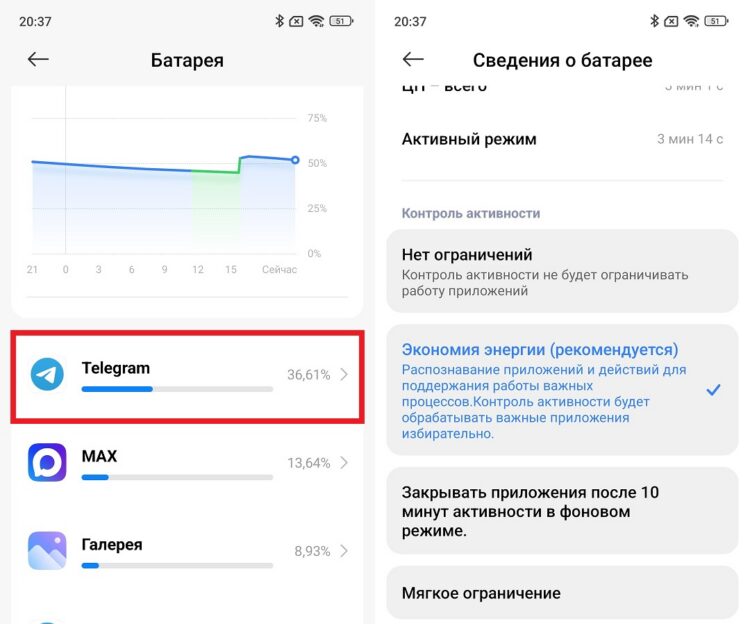Viewport: 750px width, 624px height.
Task: Open the Активный режим row
Action: tap(562, 139)
